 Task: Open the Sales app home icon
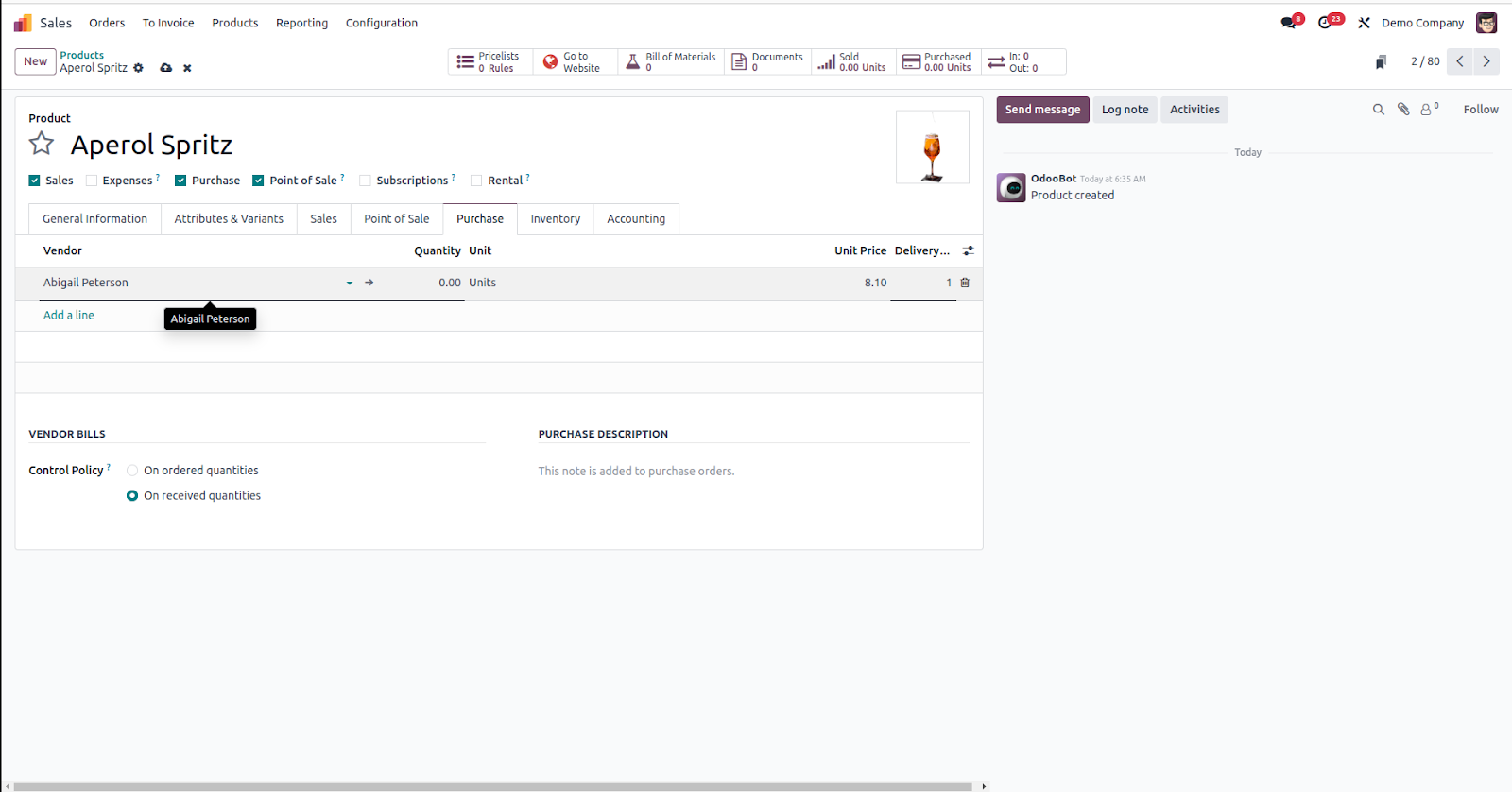point(23,23)
